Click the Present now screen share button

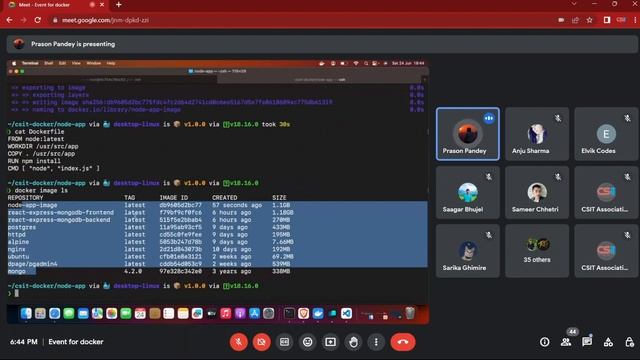pos(331,342)
